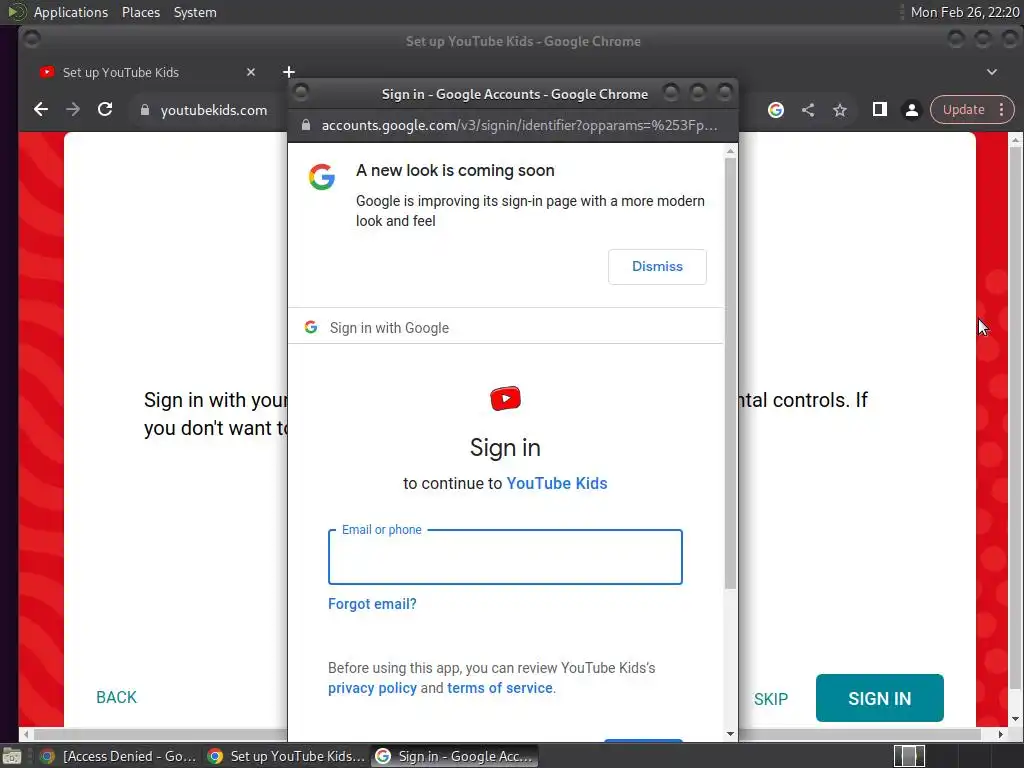Open the Applications menu
This screenshot has width=1024, height=768.
pyautogui.click(x=71, y=12)
